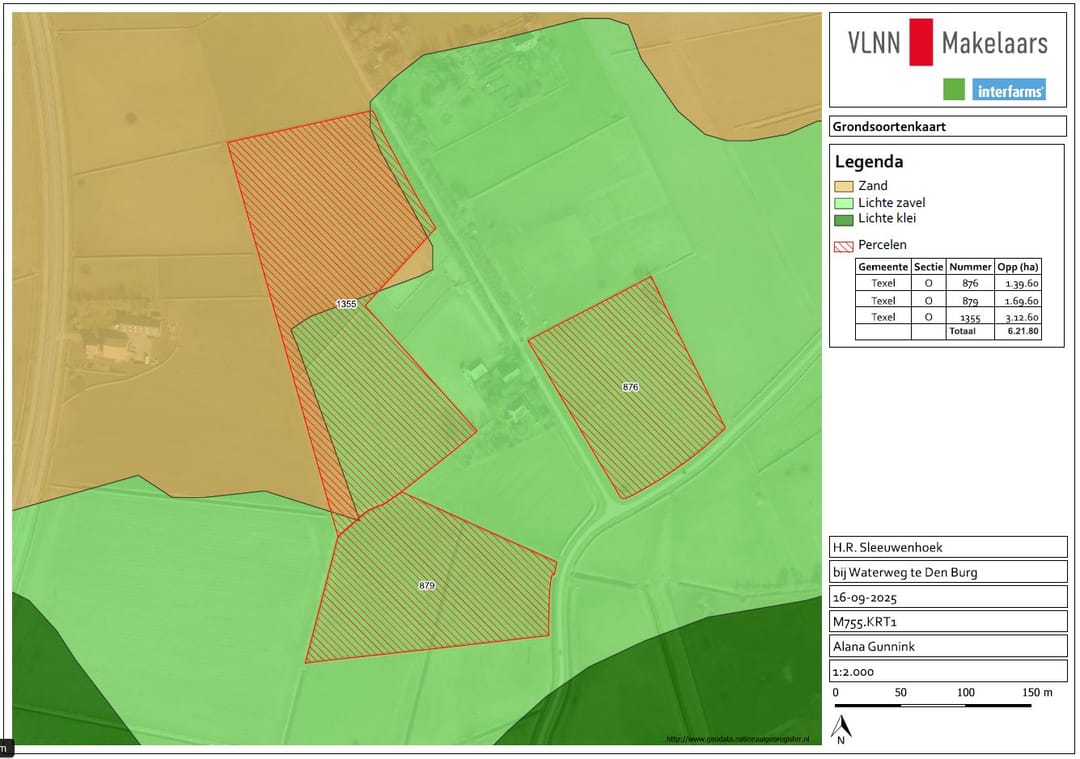
Task: Click the green square beside interfarms
Action: [x=954, y=90]
